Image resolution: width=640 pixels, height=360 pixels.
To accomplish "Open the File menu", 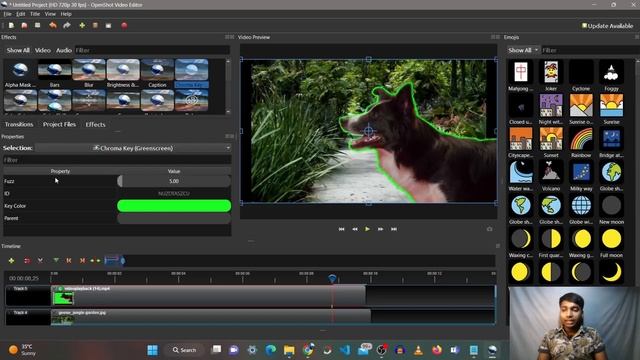I will point(7,14).
